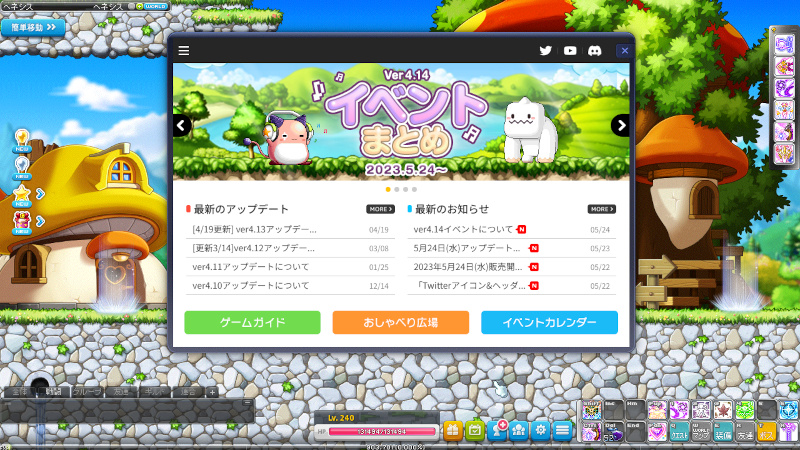Image resolution: width=800 pixels, height=450 pixels.
Task: Open 「Twitterアイコン&ヘッダ... notice
Action: coord(511,286)
